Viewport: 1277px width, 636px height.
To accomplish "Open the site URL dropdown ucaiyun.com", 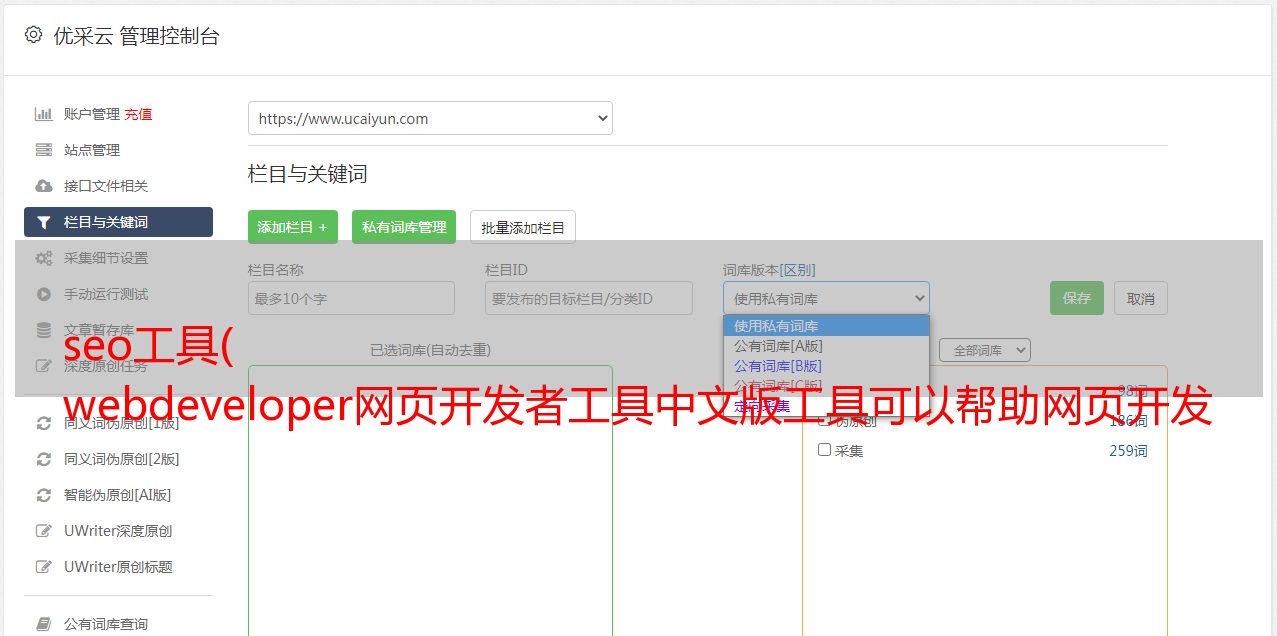I will [x=430, y=118].
